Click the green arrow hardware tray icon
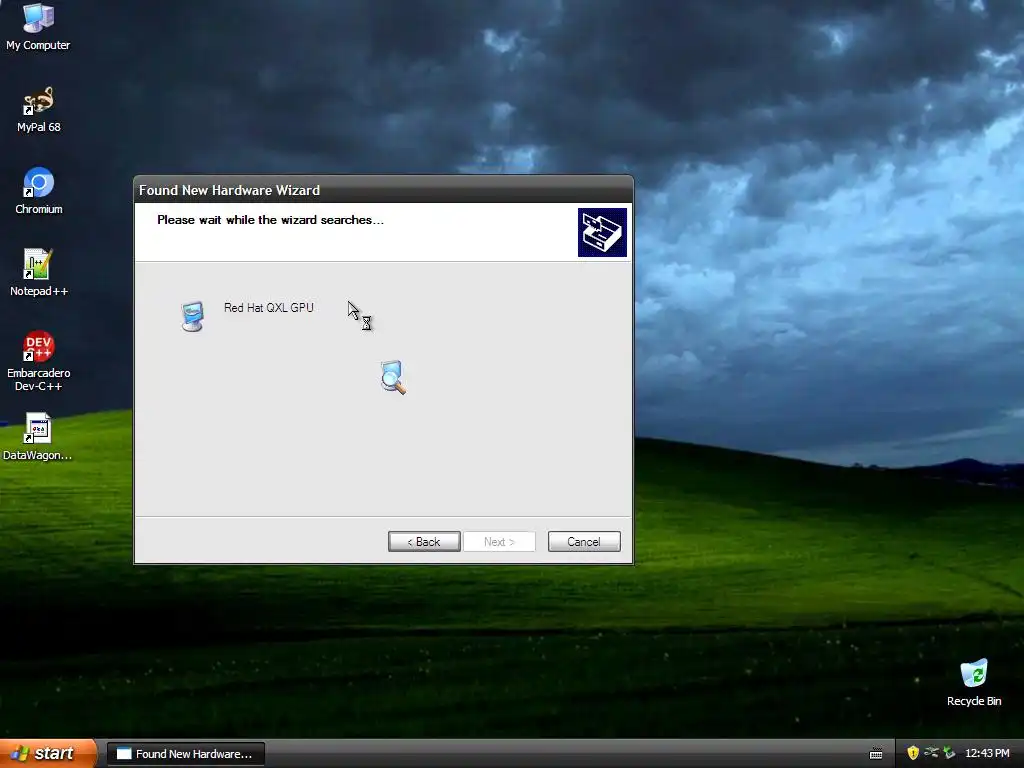Screen dimensions: 1024x768 coord(949,753)
